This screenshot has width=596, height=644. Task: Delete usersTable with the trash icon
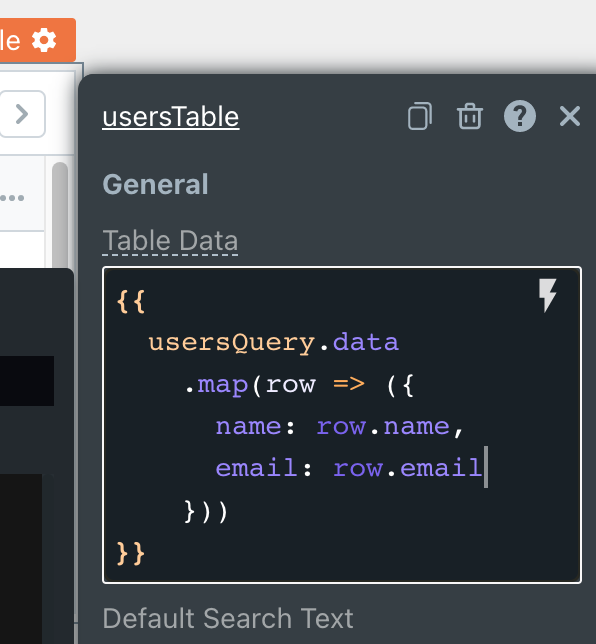tap(470, 116)
